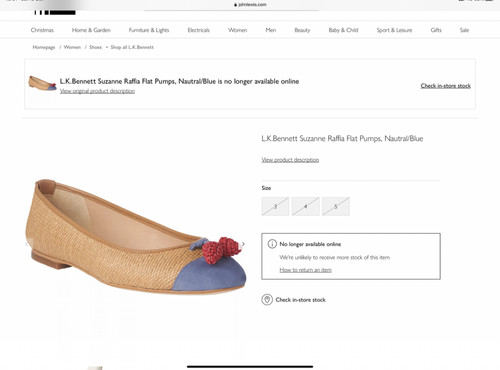Click the product title L.K.Bennett Suzanne Raffia
The width and height of the screenshot is (500, 370).
pos(342,139)
